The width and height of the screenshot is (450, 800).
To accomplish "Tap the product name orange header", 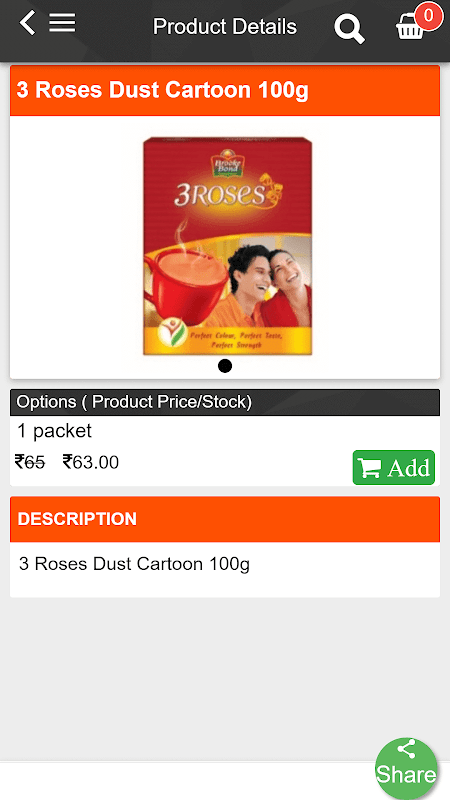I will click(225, 90).
